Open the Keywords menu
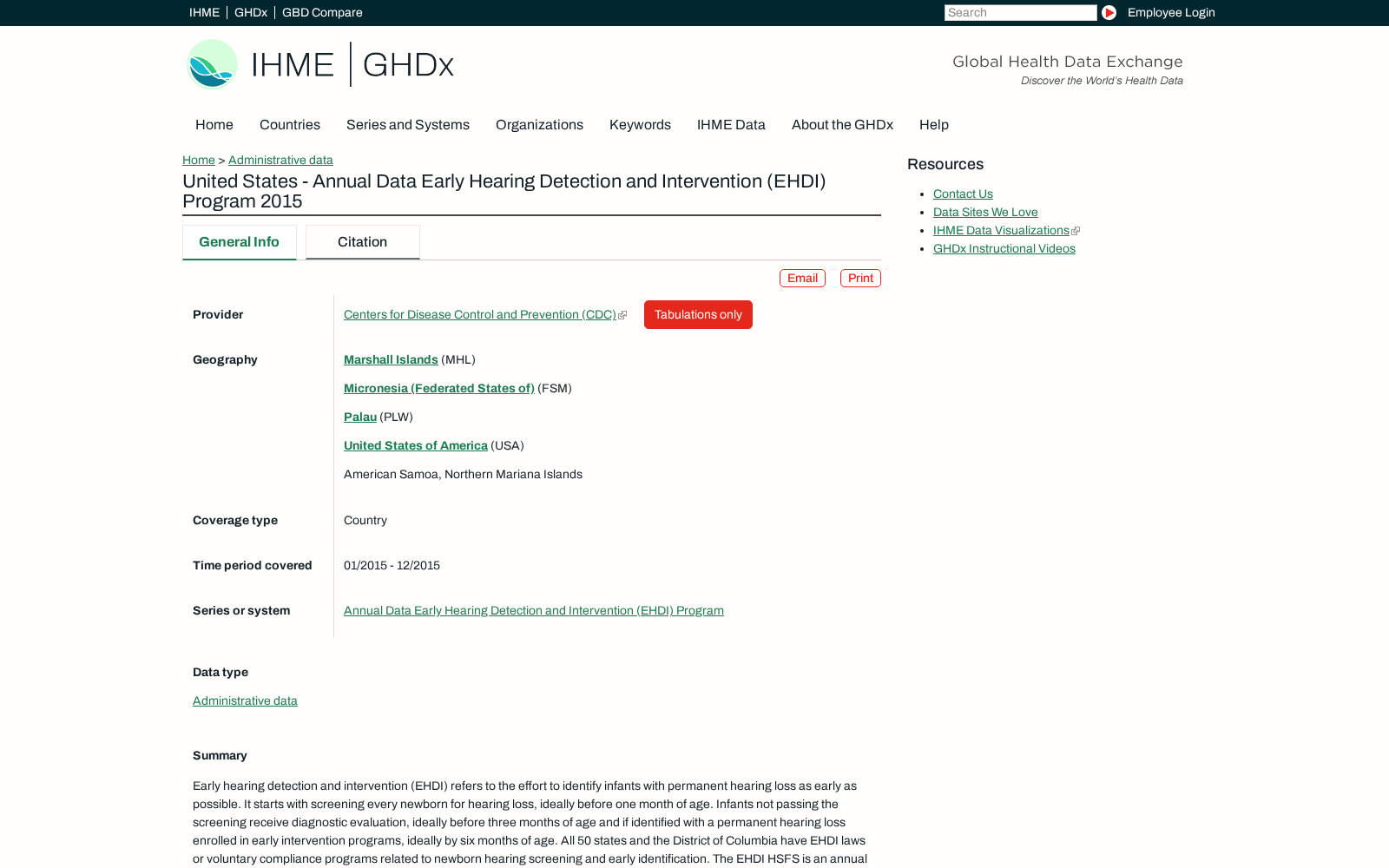 click(x=640, y=125)
